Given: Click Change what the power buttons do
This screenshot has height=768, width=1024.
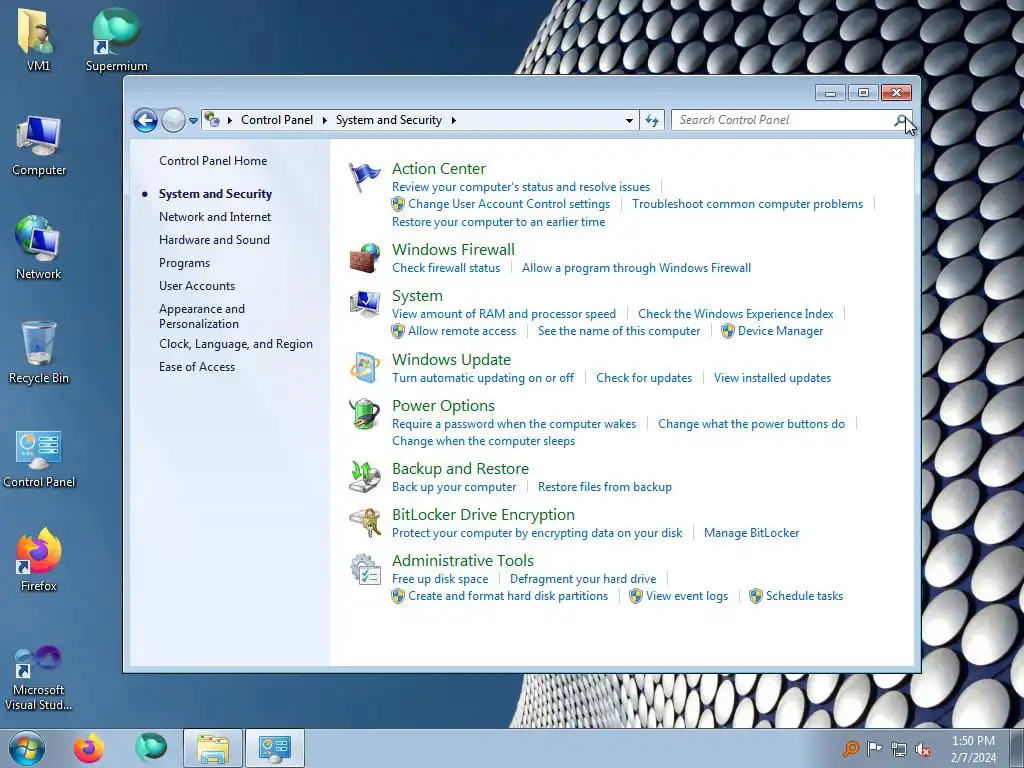Looking at the screenshot, I should click(x=751, y=424).
